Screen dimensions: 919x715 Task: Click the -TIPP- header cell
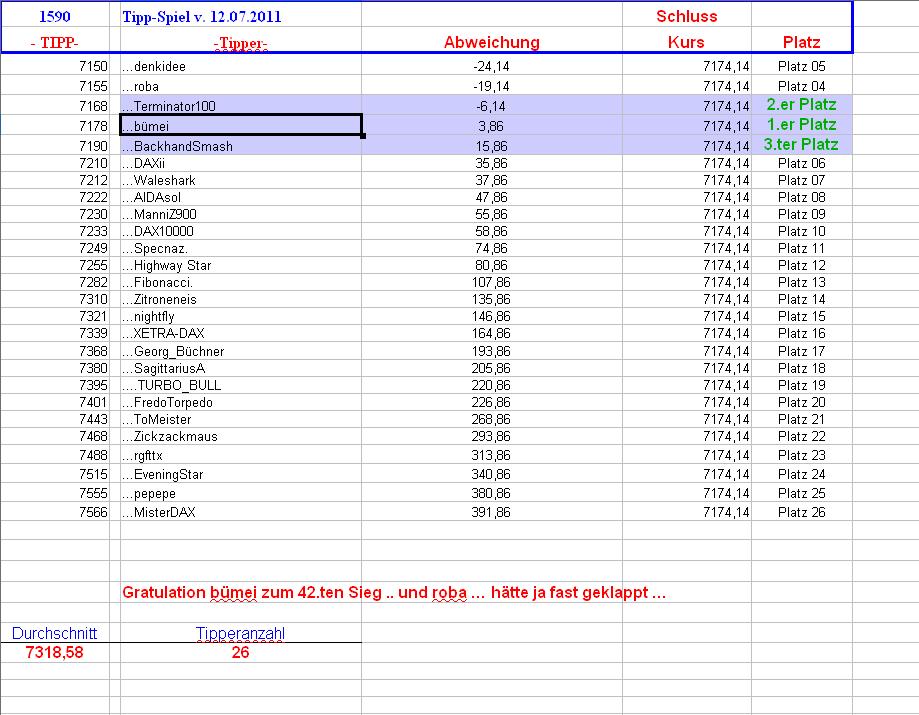click(x=57, y=42)
